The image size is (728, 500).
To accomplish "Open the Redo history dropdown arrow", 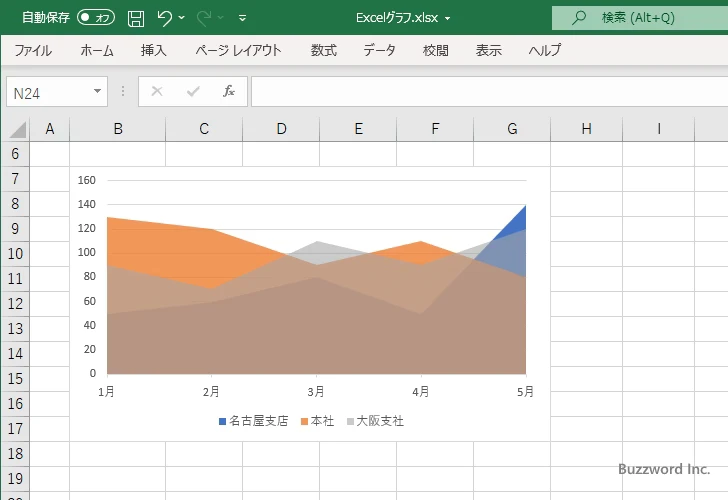I will coord(221,18).
